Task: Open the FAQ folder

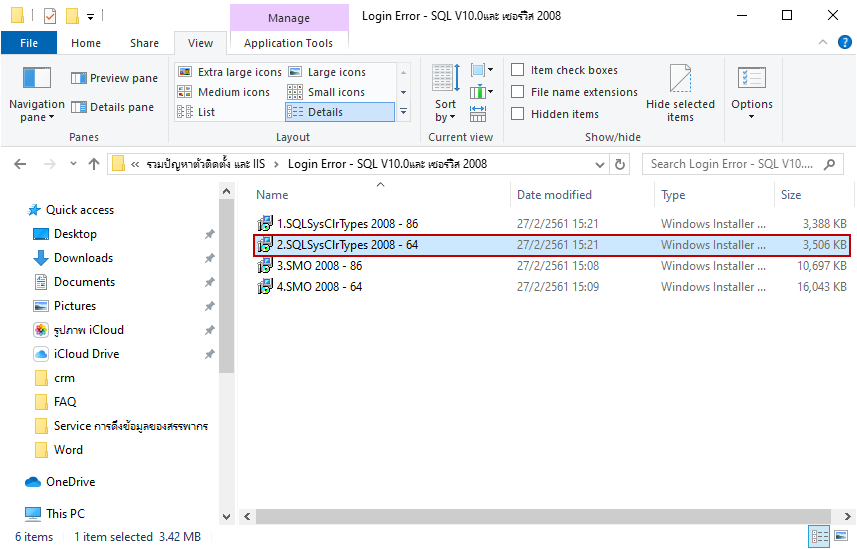Action: (56, 402)
